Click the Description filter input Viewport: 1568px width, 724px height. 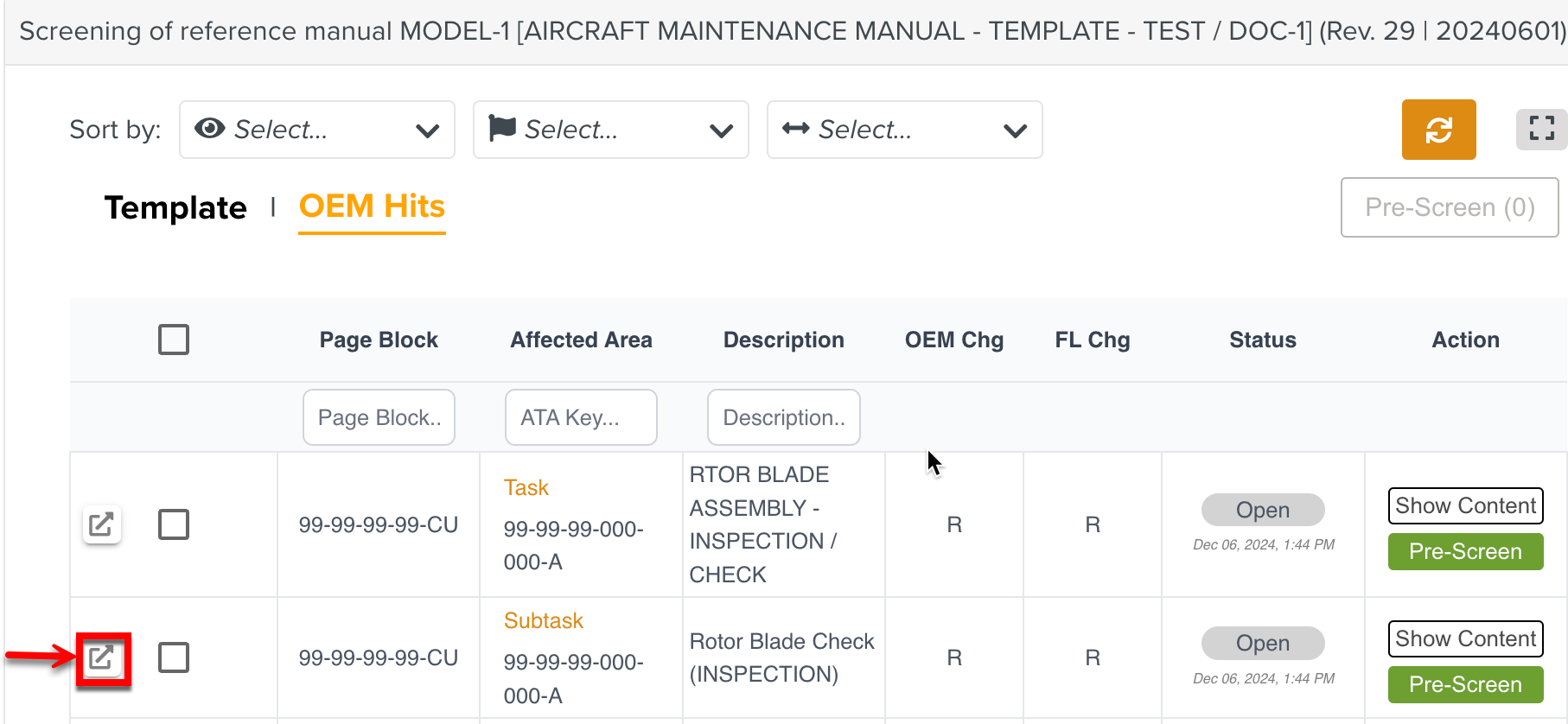point(783,417)
